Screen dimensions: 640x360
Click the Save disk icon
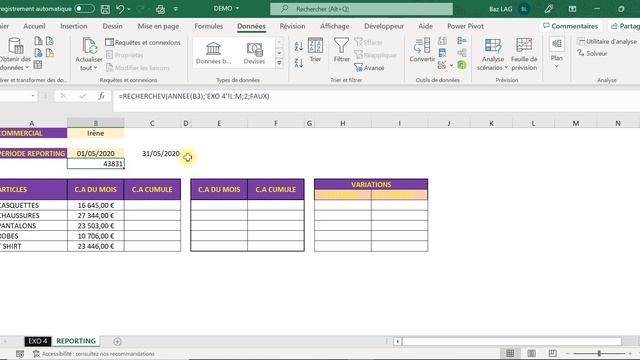point(105,9)
